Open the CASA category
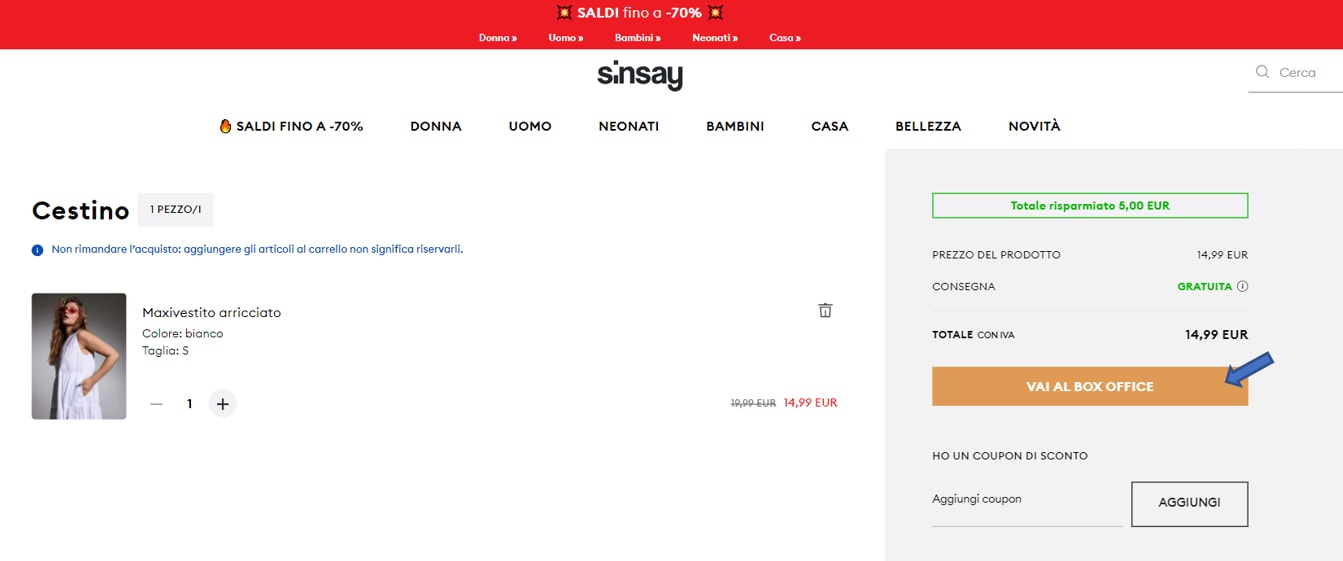The width and height of the screenshot is (1343, 561). tap(829, 127)
